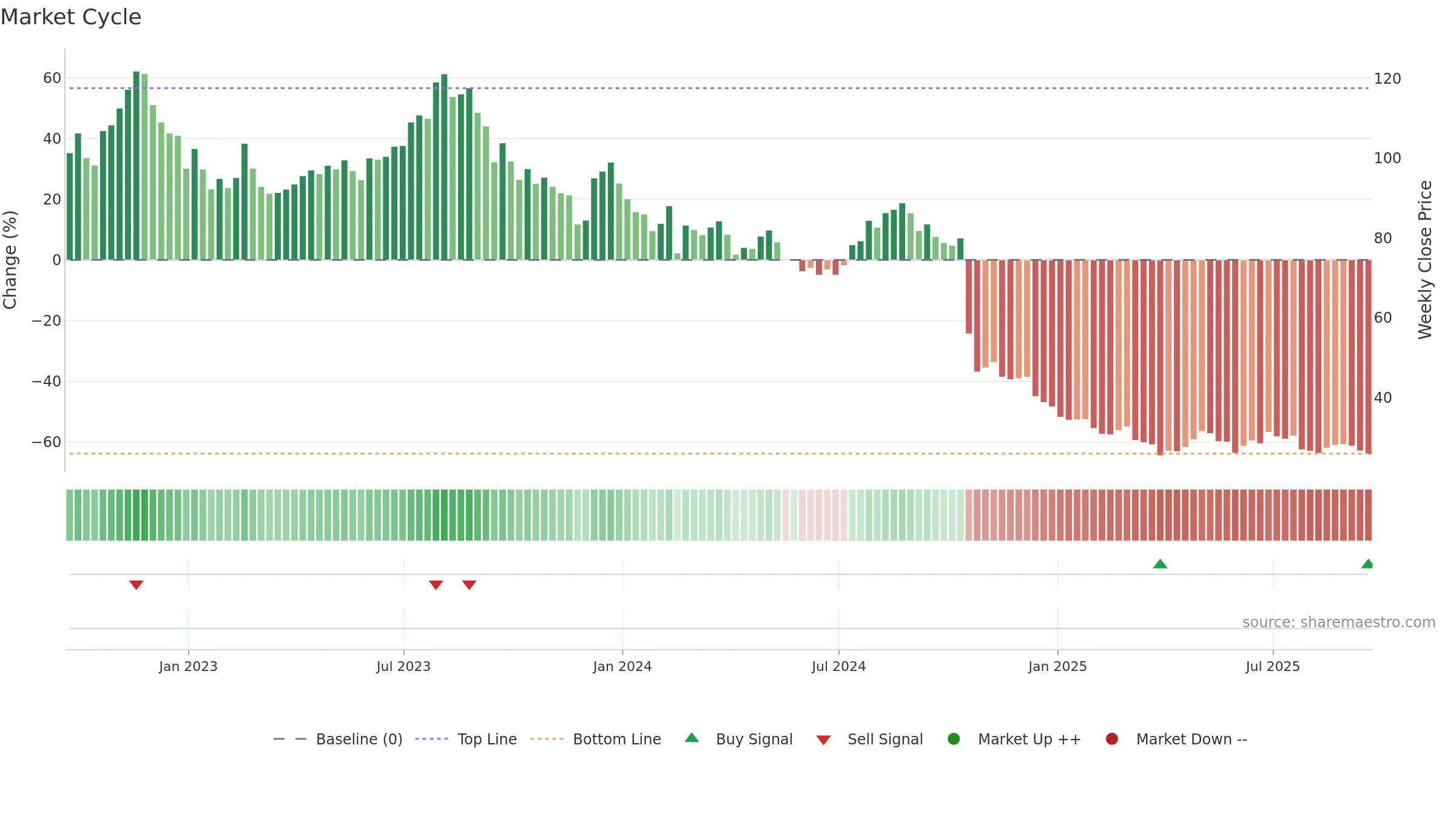Click the tallest green bar near Dec 2022
This screenshot has width=1456, height=819.
pyautogui.click(x=136, y=166)
